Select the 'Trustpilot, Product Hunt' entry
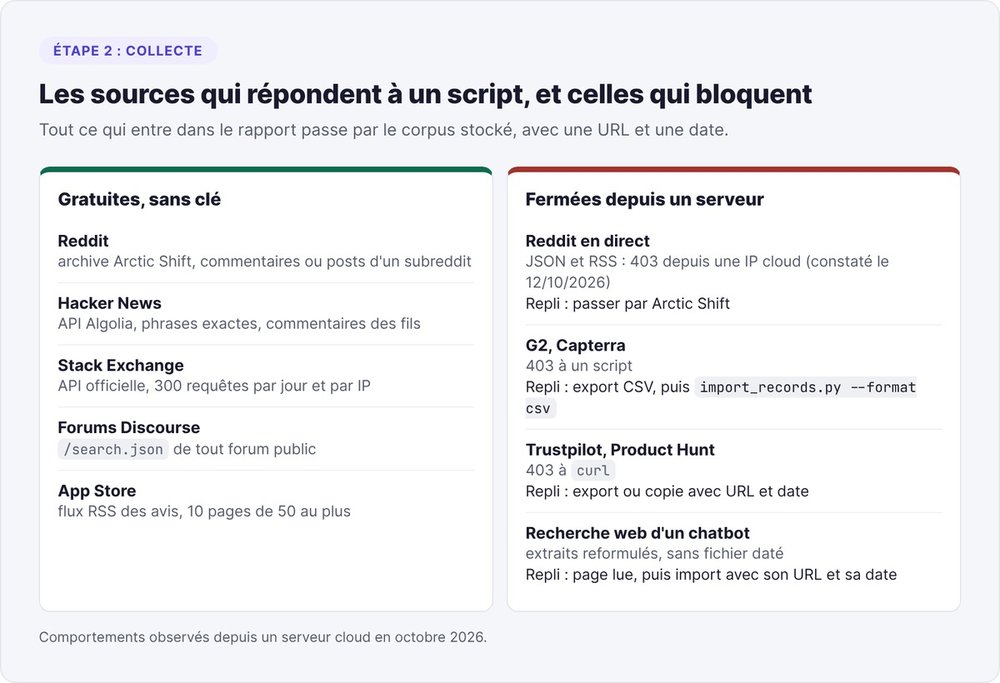The height and width of the screenshot is (683, 1000). coord(620,450)
